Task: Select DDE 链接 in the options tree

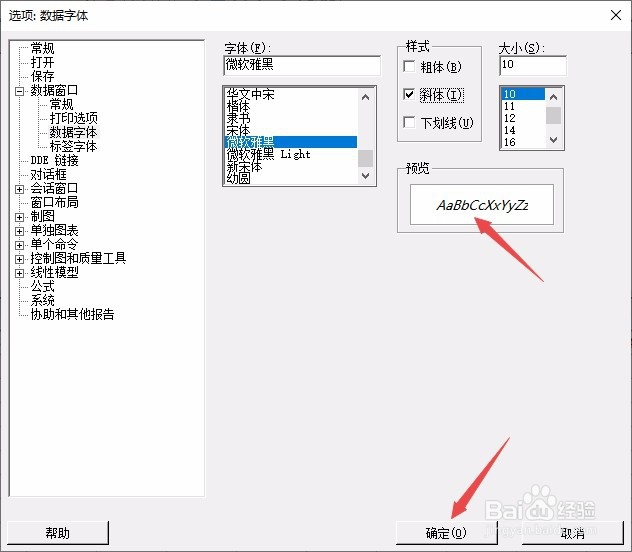Action: click(x=54, y=160)
